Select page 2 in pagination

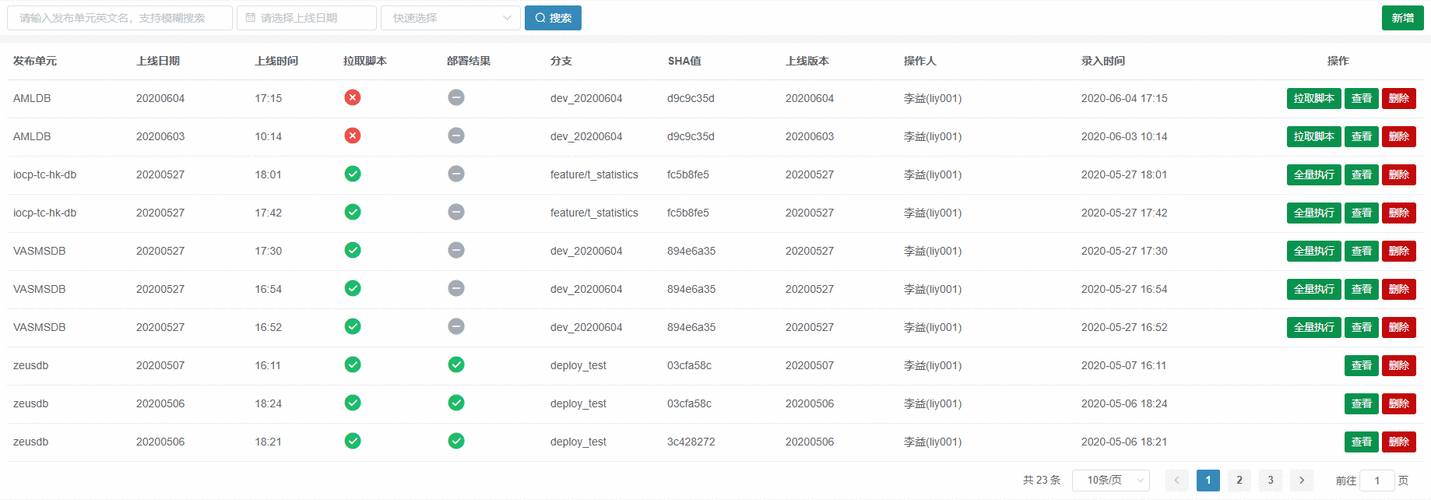tap(1239, 480)
